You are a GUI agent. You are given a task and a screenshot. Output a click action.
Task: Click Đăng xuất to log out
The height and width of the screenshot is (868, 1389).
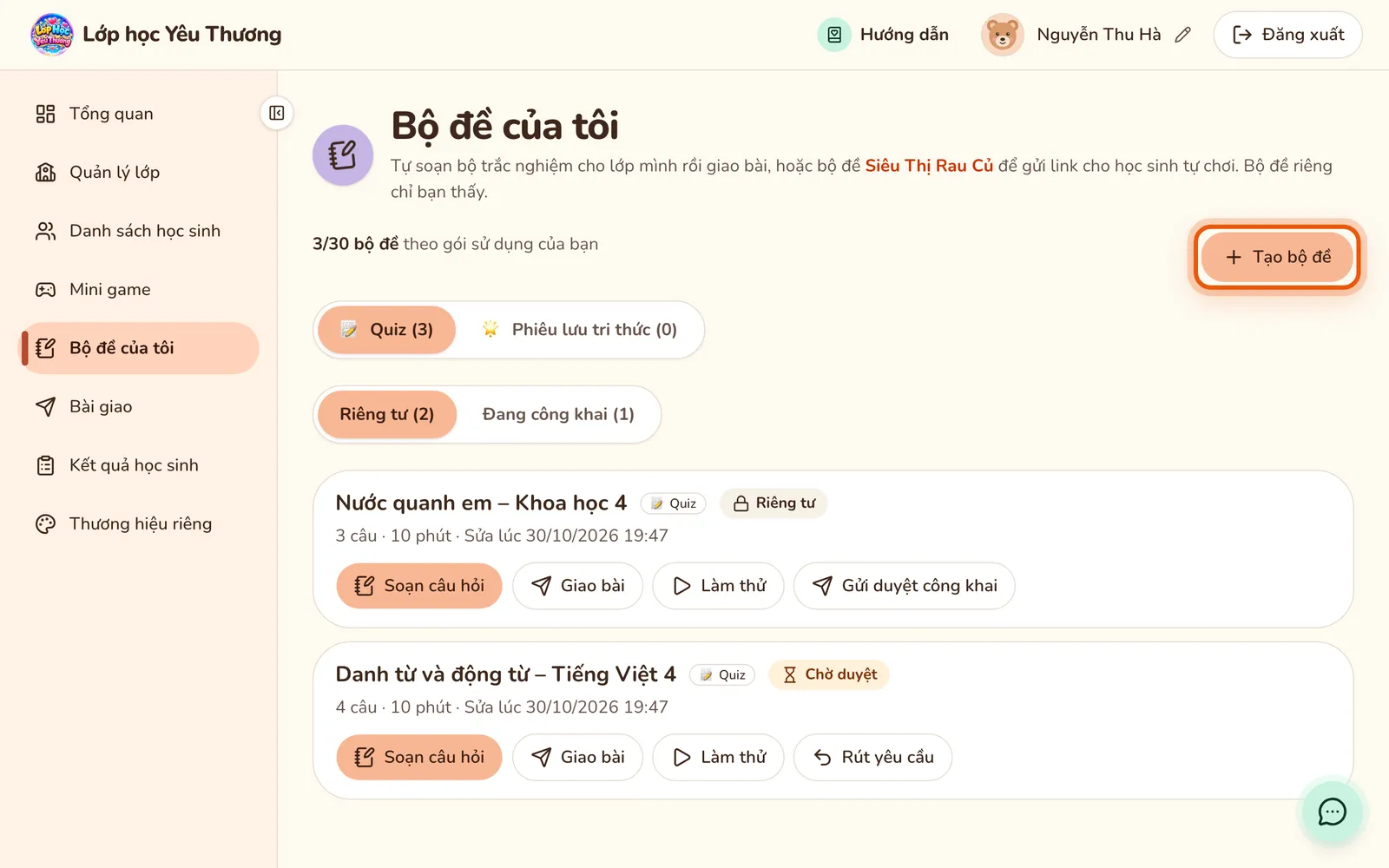pos(1287,35)
